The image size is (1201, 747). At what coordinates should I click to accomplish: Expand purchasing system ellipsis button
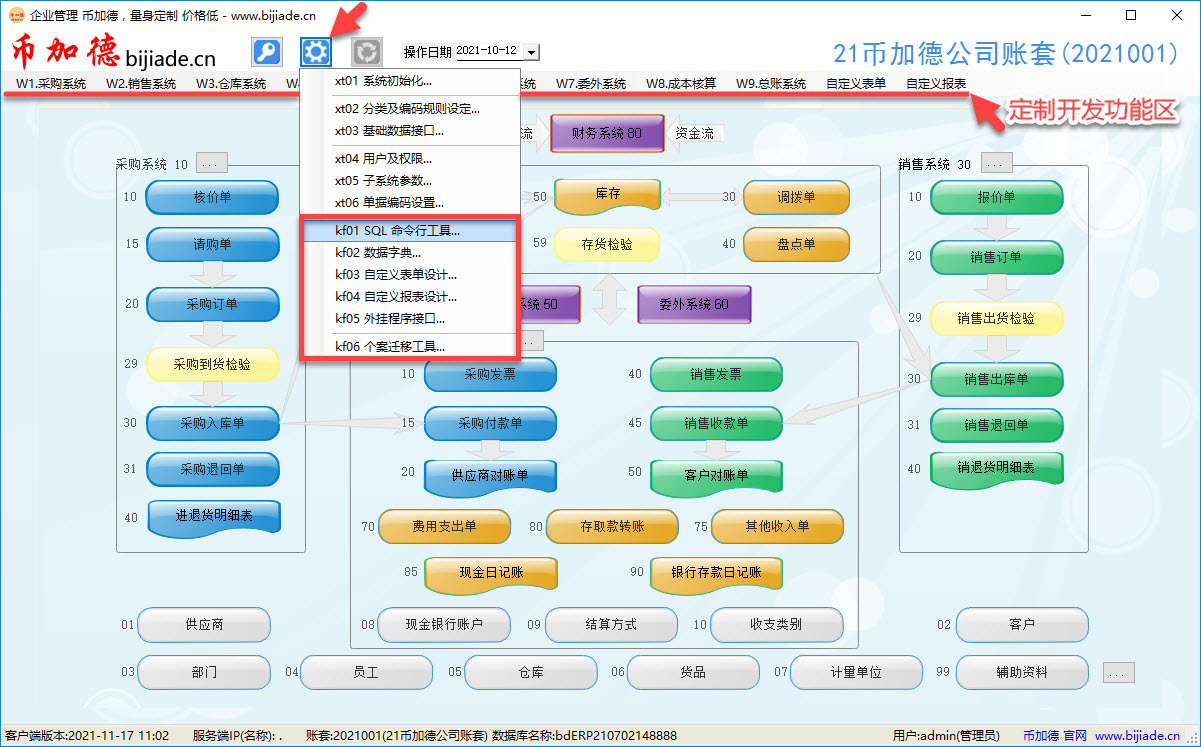point(212,164)
